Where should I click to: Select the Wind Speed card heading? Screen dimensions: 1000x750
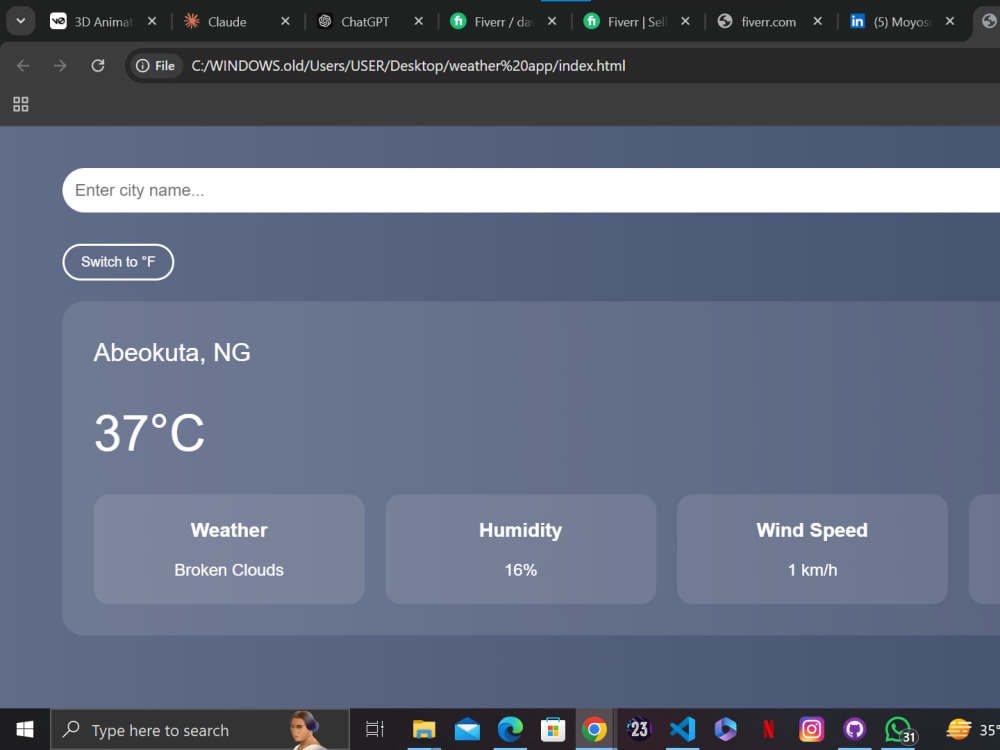click(x=812, y=530)
